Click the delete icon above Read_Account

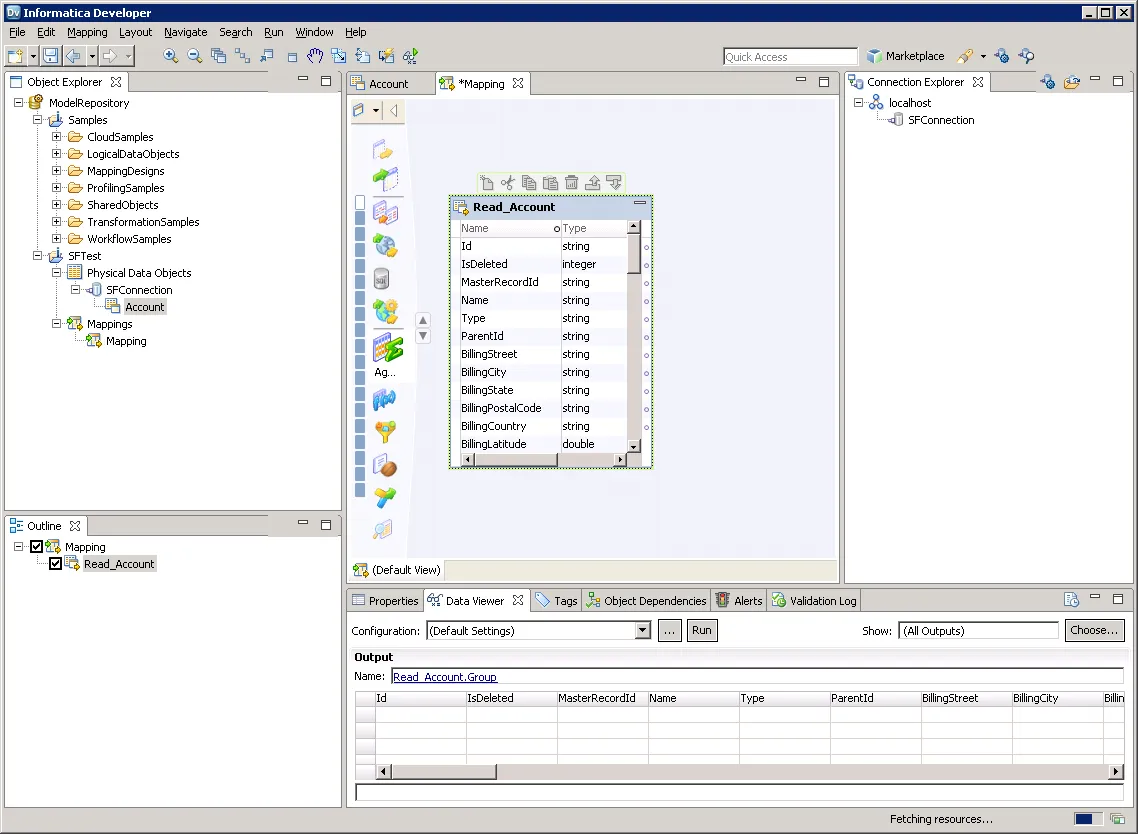tap(571, 182)
